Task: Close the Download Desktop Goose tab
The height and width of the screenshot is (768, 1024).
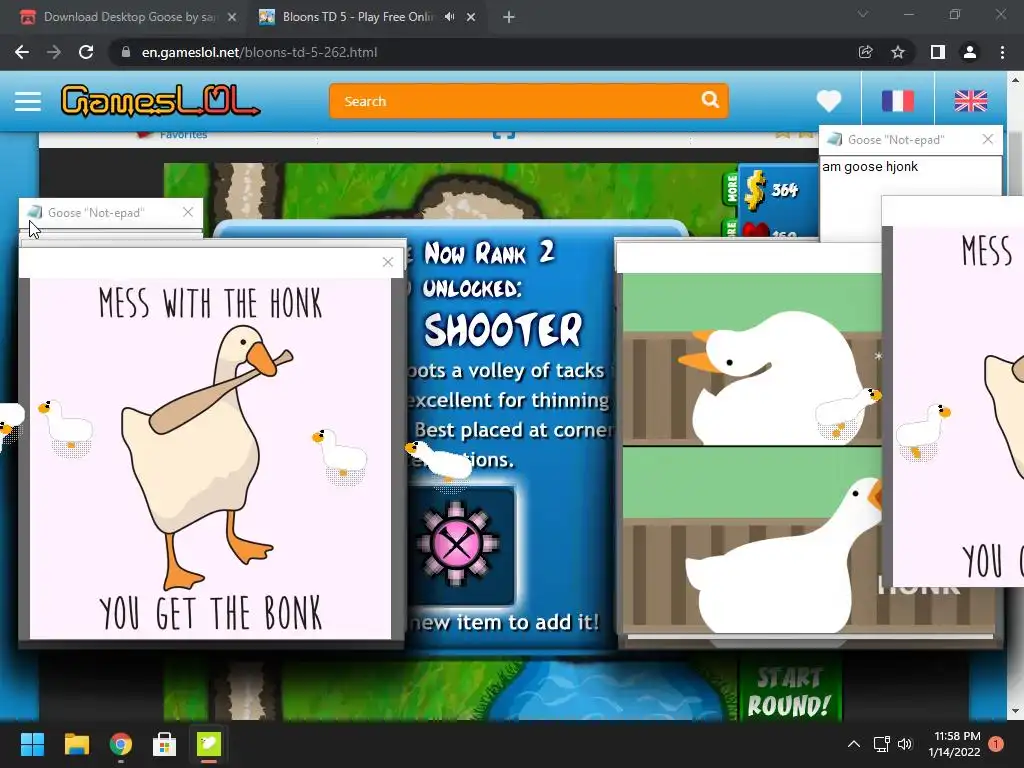Action: [x=232, y=18]
